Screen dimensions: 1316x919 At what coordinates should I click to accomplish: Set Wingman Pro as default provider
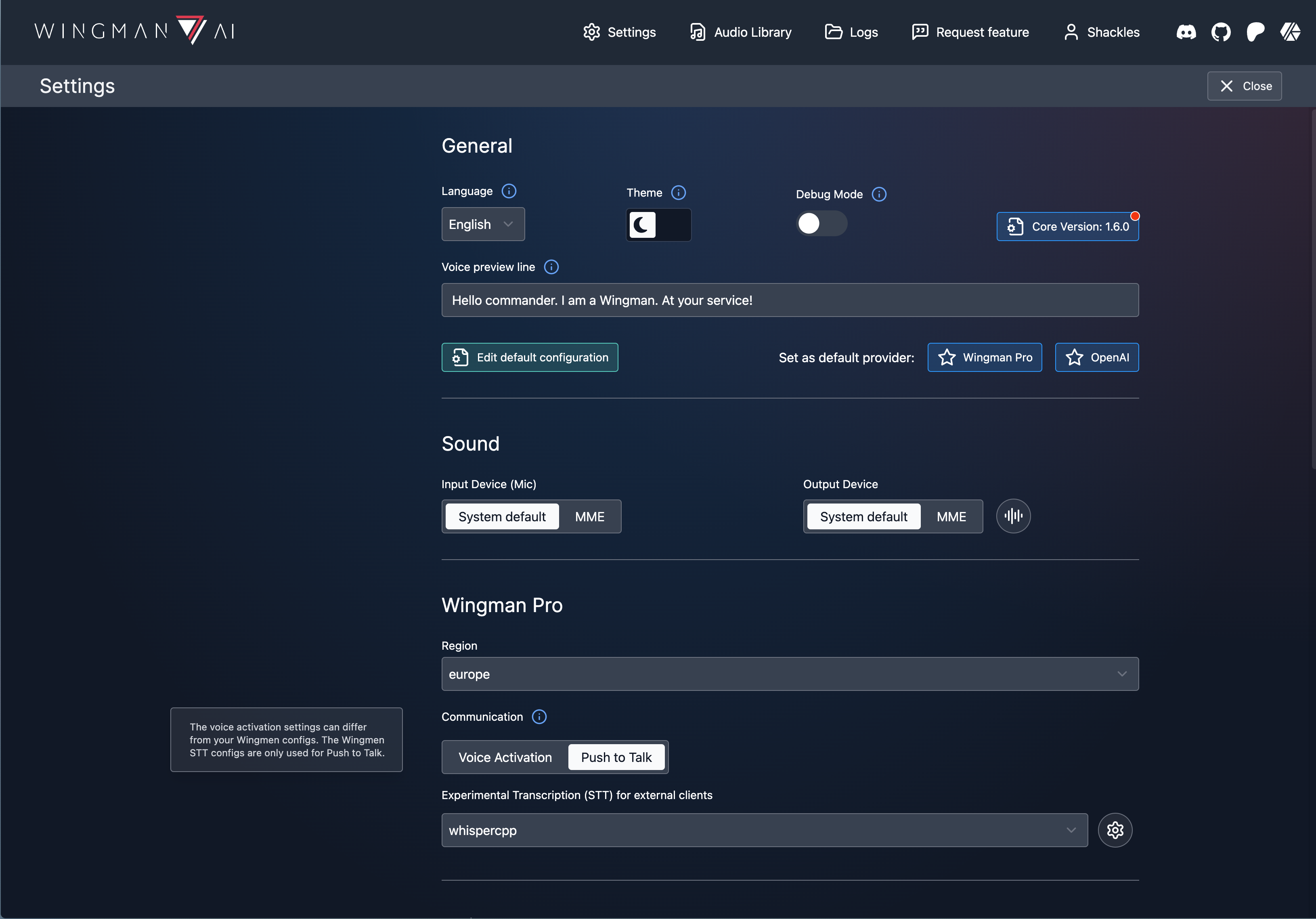coord(984,357)
